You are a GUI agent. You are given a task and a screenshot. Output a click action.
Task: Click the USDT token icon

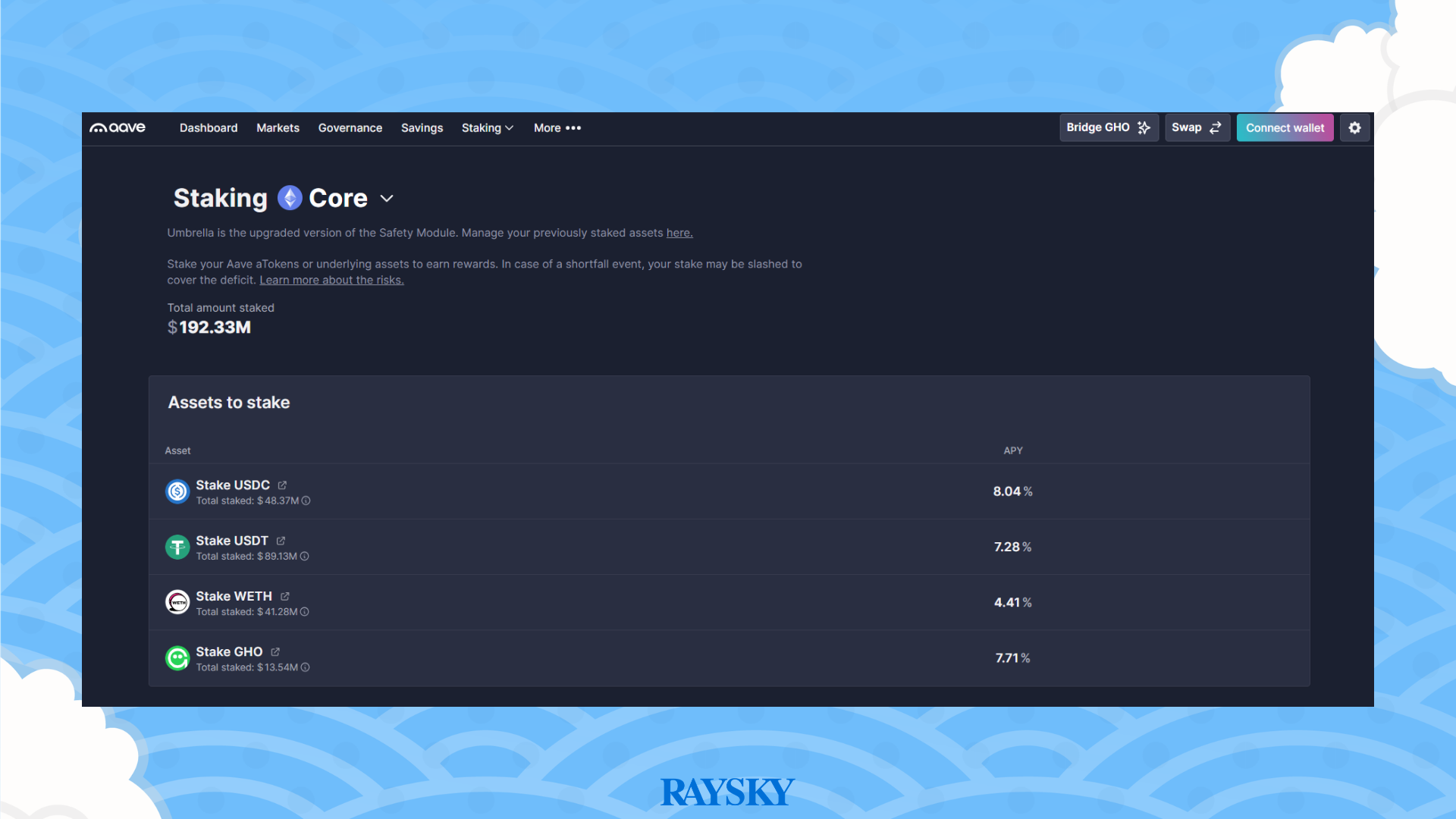click(x=177, y=547)
